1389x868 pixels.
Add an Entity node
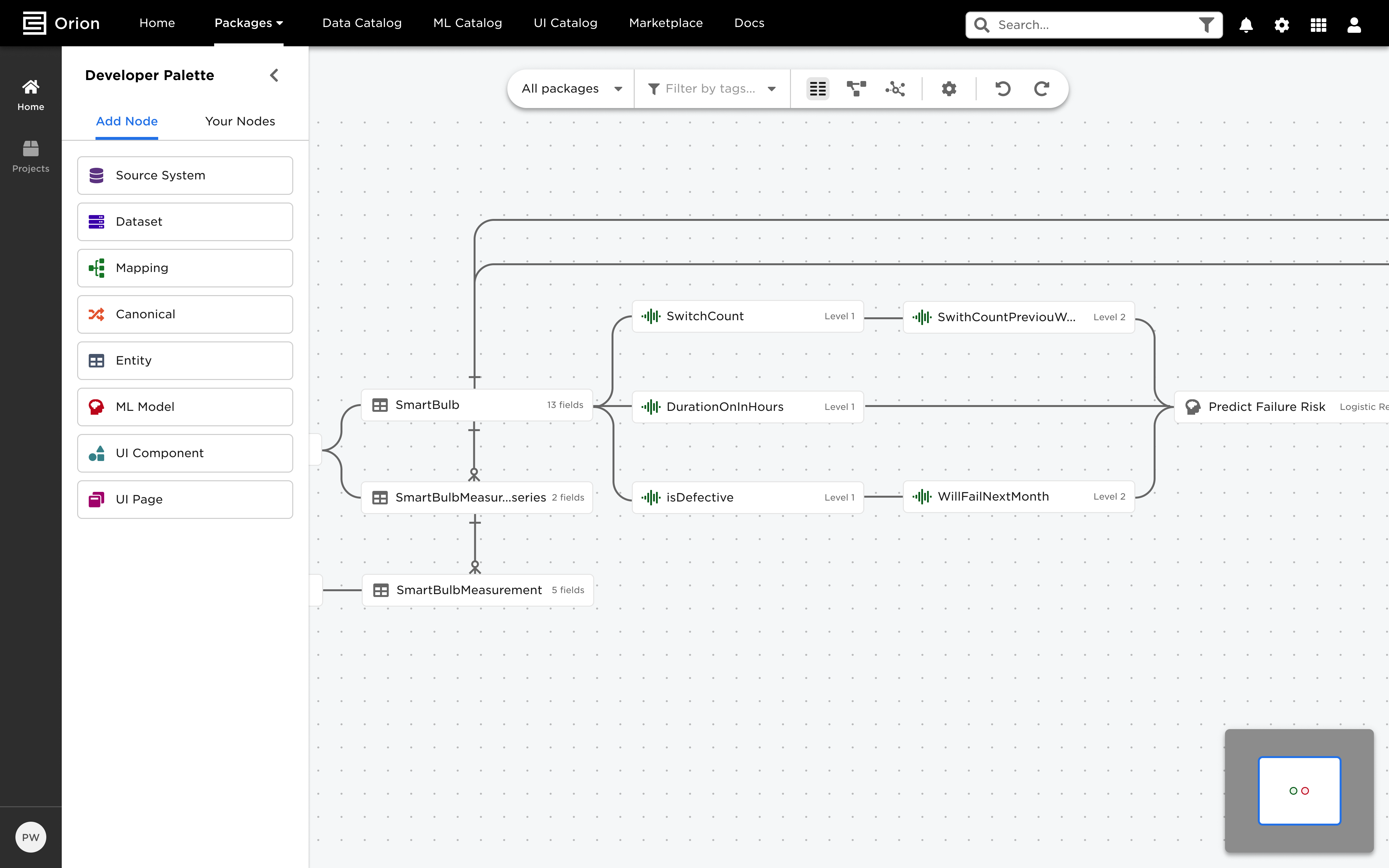click(185, 360)
